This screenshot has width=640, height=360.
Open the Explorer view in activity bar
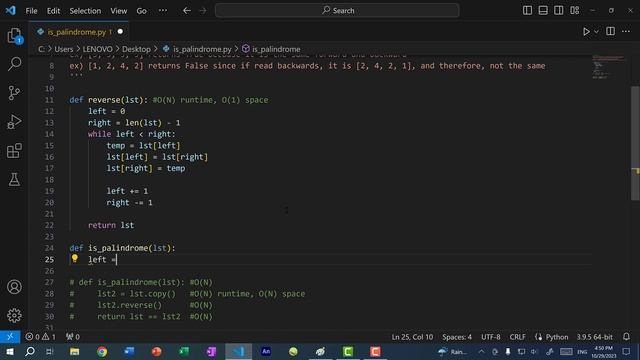point(14,36)
